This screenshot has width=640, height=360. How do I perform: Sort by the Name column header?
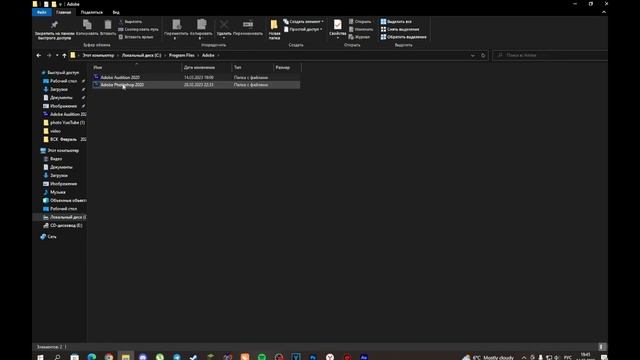pos(136,67)
